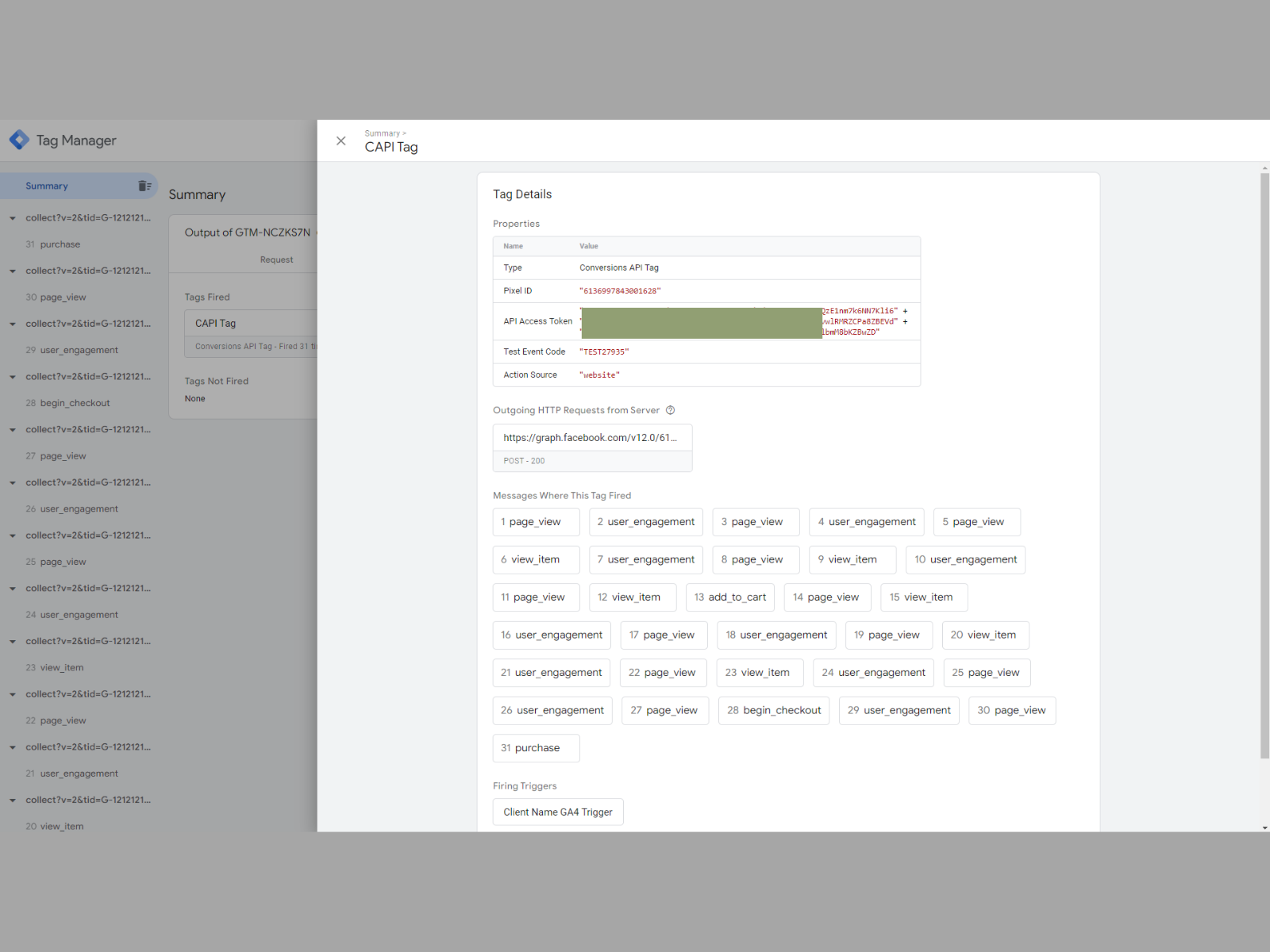Click the 31 purchase message chip
The image size is (1270, 952).
[x=535, y=747]
